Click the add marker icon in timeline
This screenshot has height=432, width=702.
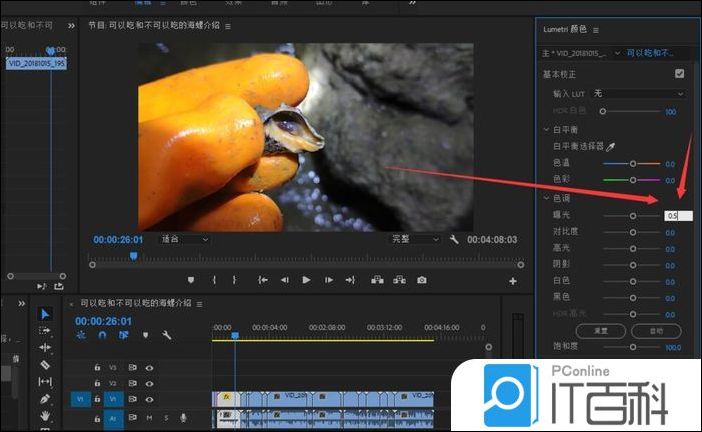point(145,336)
